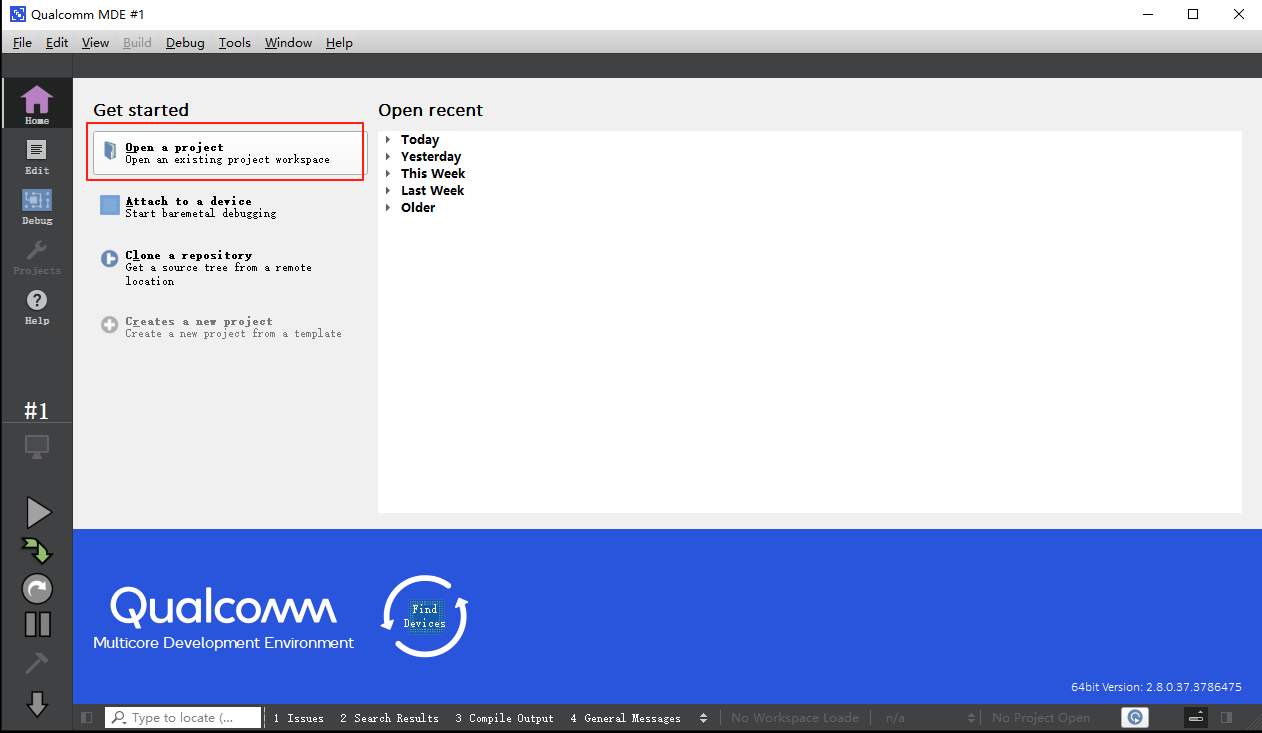Expand the Today recent group
The width and height of the screenshot is (1262, 733).
pos(388,140)
